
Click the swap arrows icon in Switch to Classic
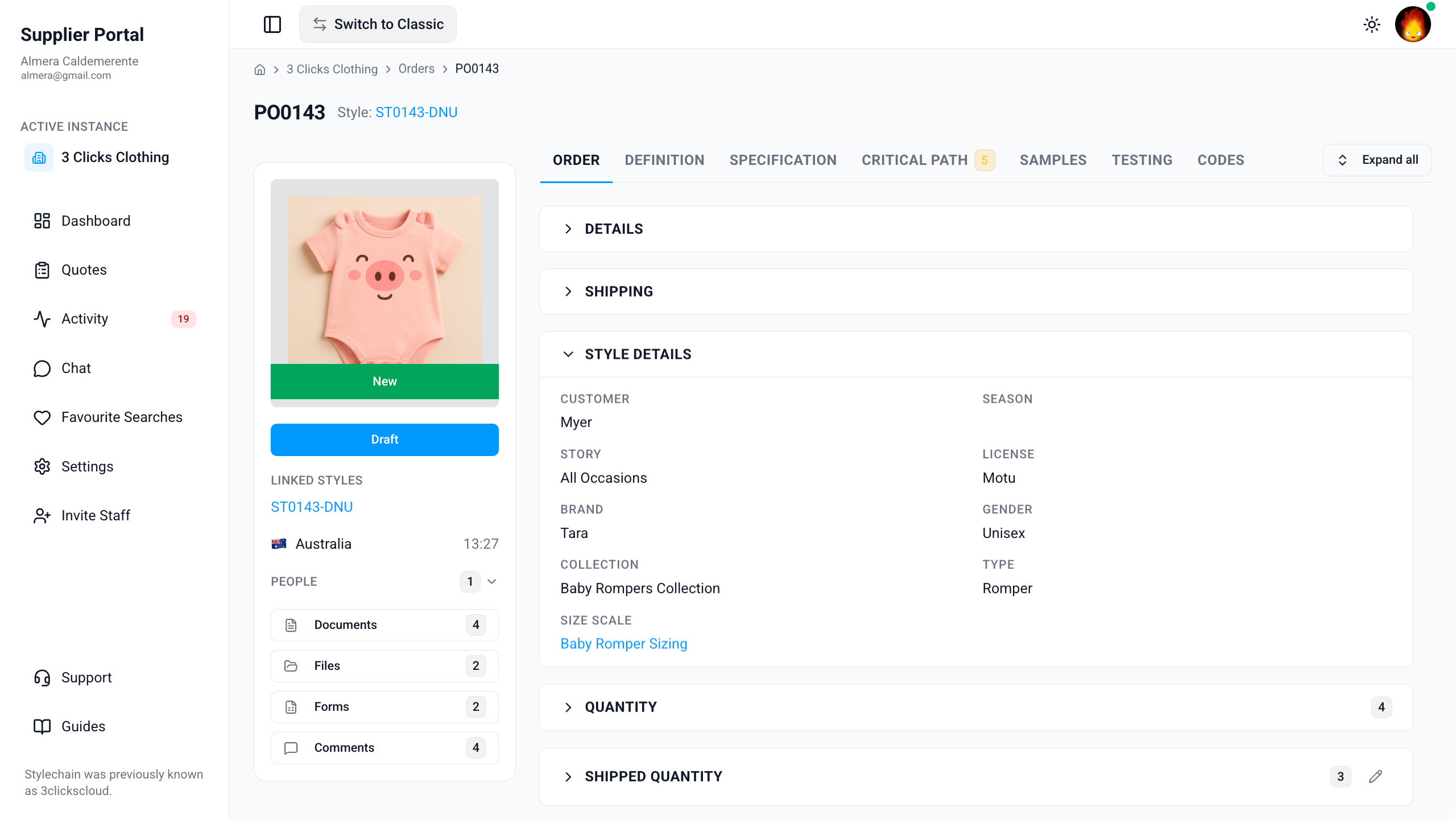320,24
